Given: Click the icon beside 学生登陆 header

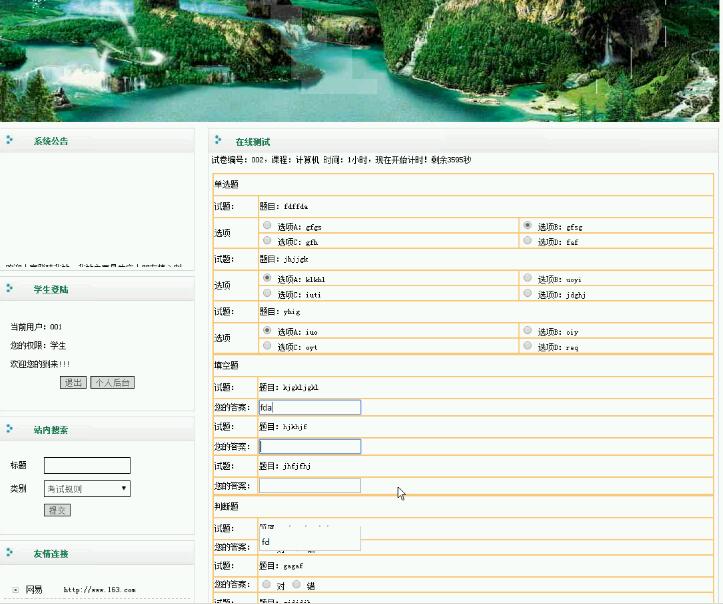Looking at the screenshot, I should [10, 288].
